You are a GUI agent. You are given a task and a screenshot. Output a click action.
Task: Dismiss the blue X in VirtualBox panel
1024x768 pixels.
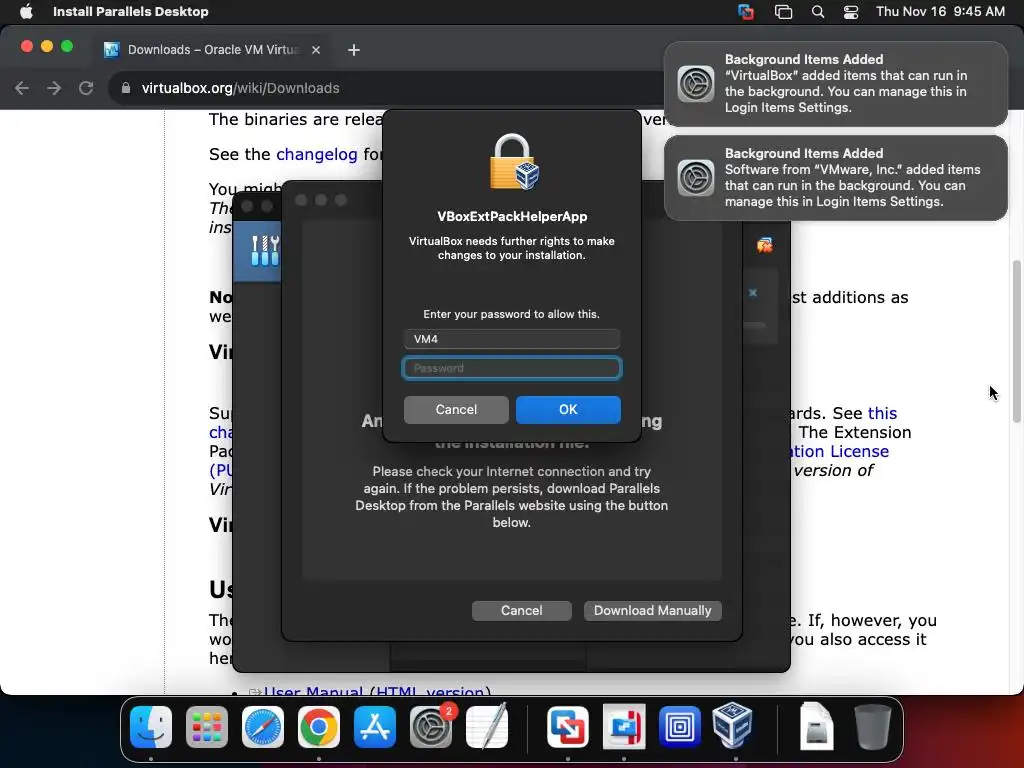pos(752,293)
